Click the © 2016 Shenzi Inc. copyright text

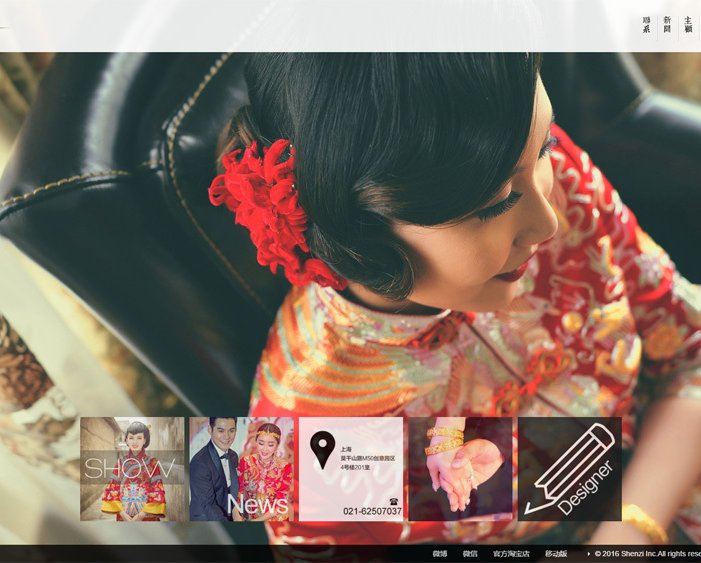(647, 554)
